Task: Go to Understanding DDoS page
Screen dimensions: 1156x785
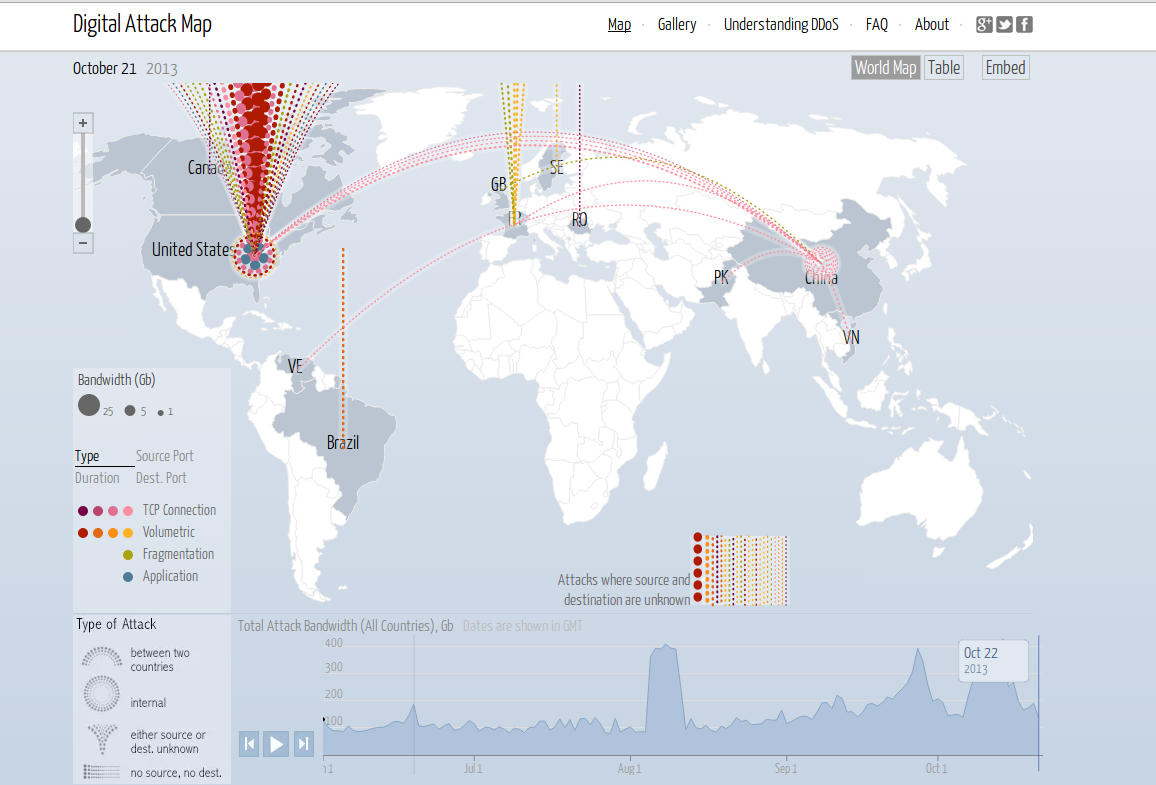Action: click(x=781, y=25)
